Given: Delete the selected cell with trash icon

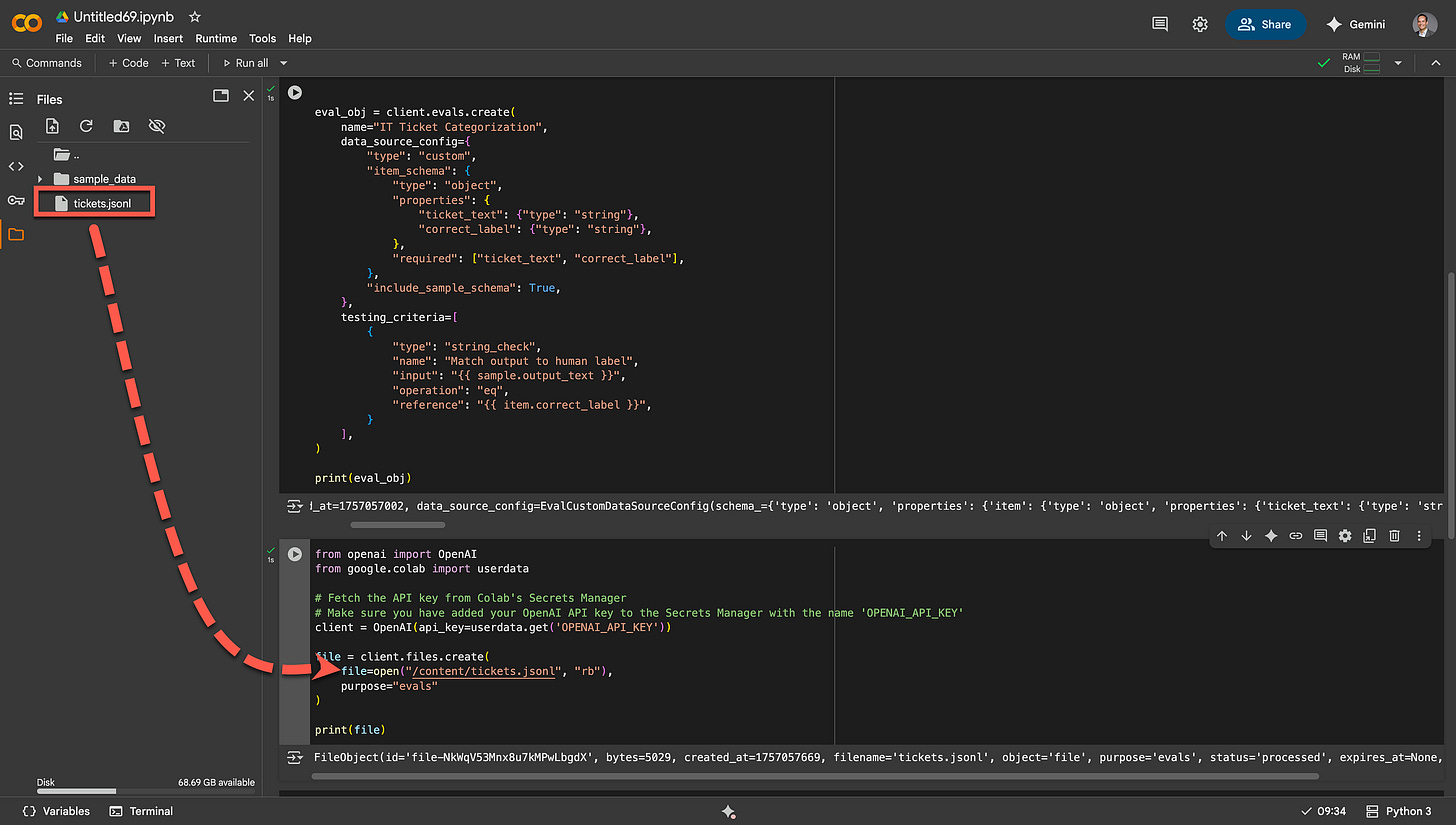Looking at the screenshot, I should pos(1394,536).
